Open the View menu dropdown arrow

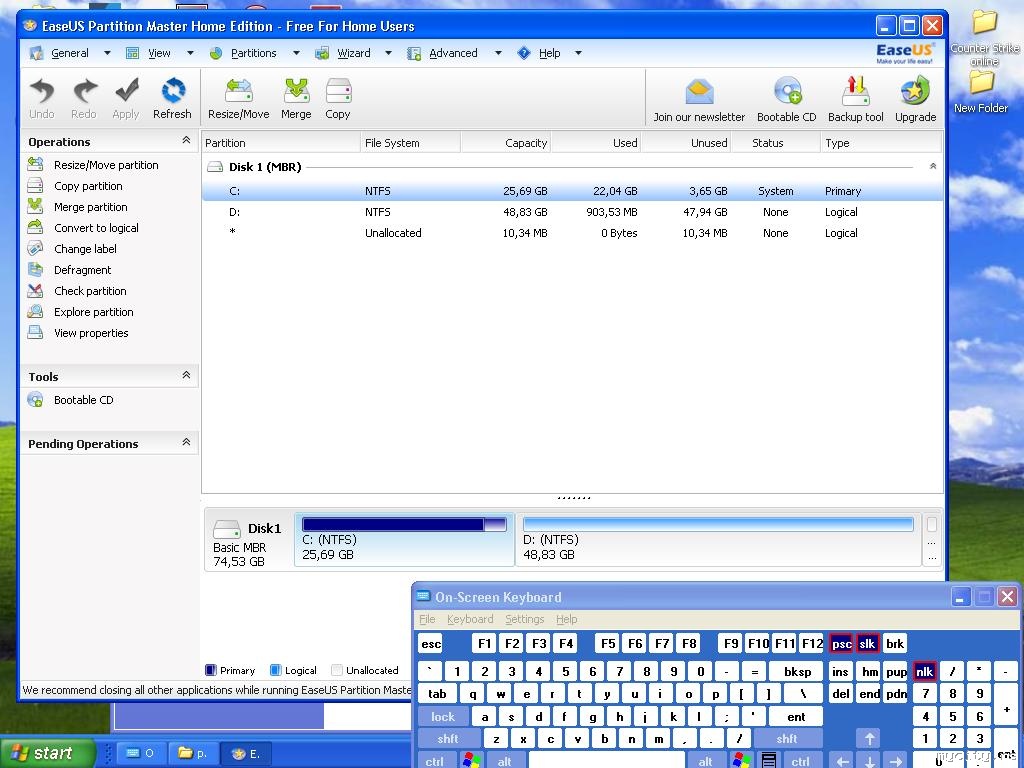190,53
